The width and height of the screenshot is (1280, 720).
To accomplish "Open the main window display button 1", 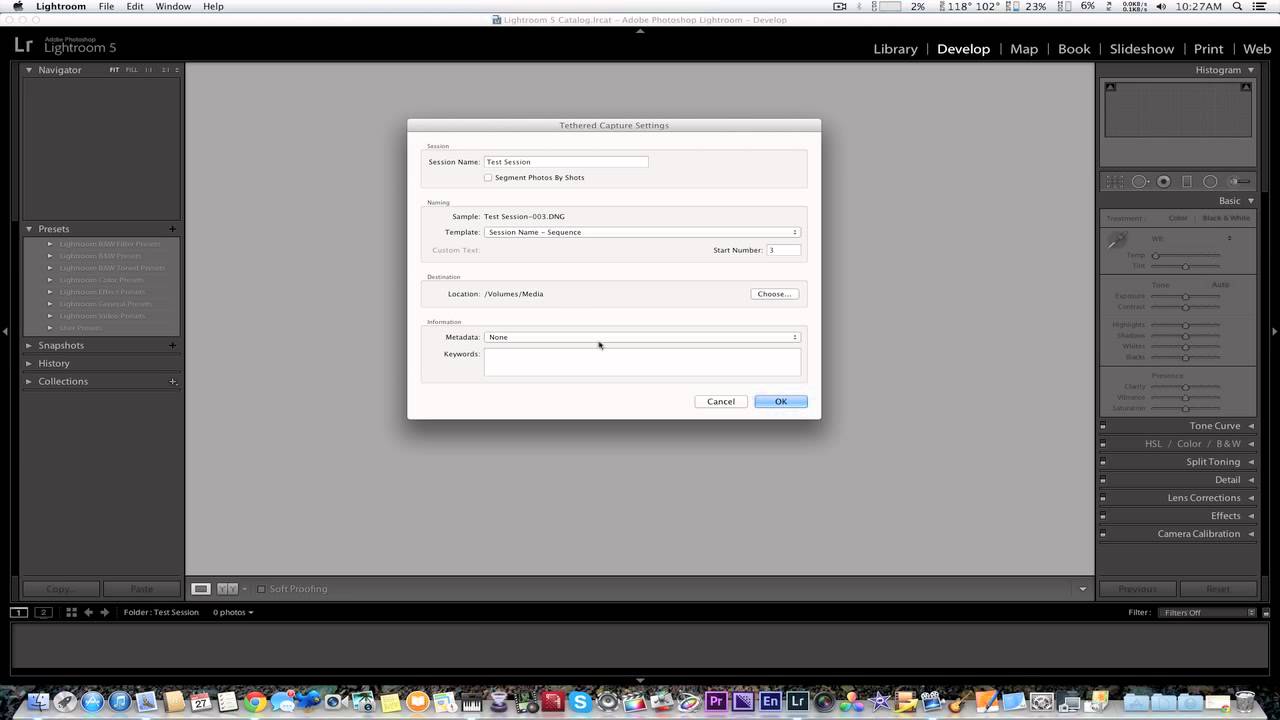I will click(19, 612).
